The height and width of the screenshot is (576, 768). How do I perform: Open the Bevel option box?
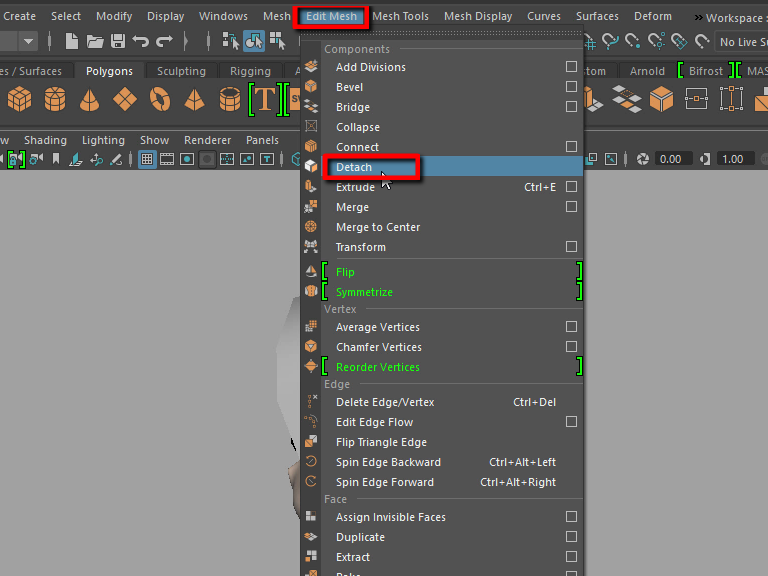571,87
